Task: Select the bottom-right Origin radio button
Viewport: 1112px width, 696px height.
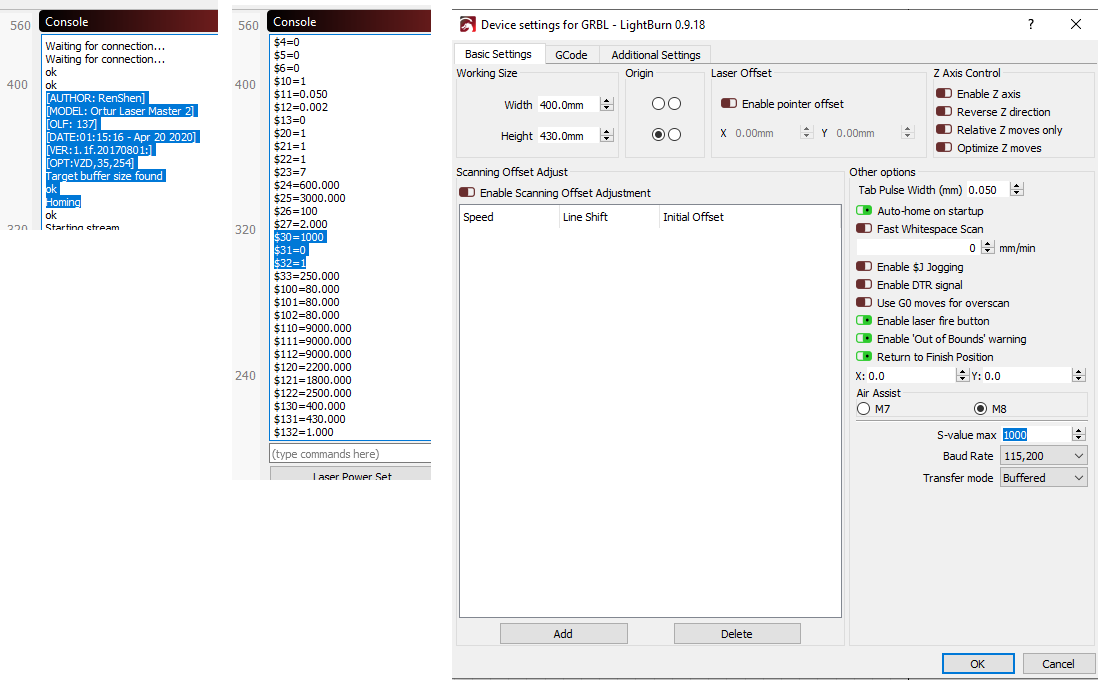Action: pyautogui.click(x=674, y=134)
